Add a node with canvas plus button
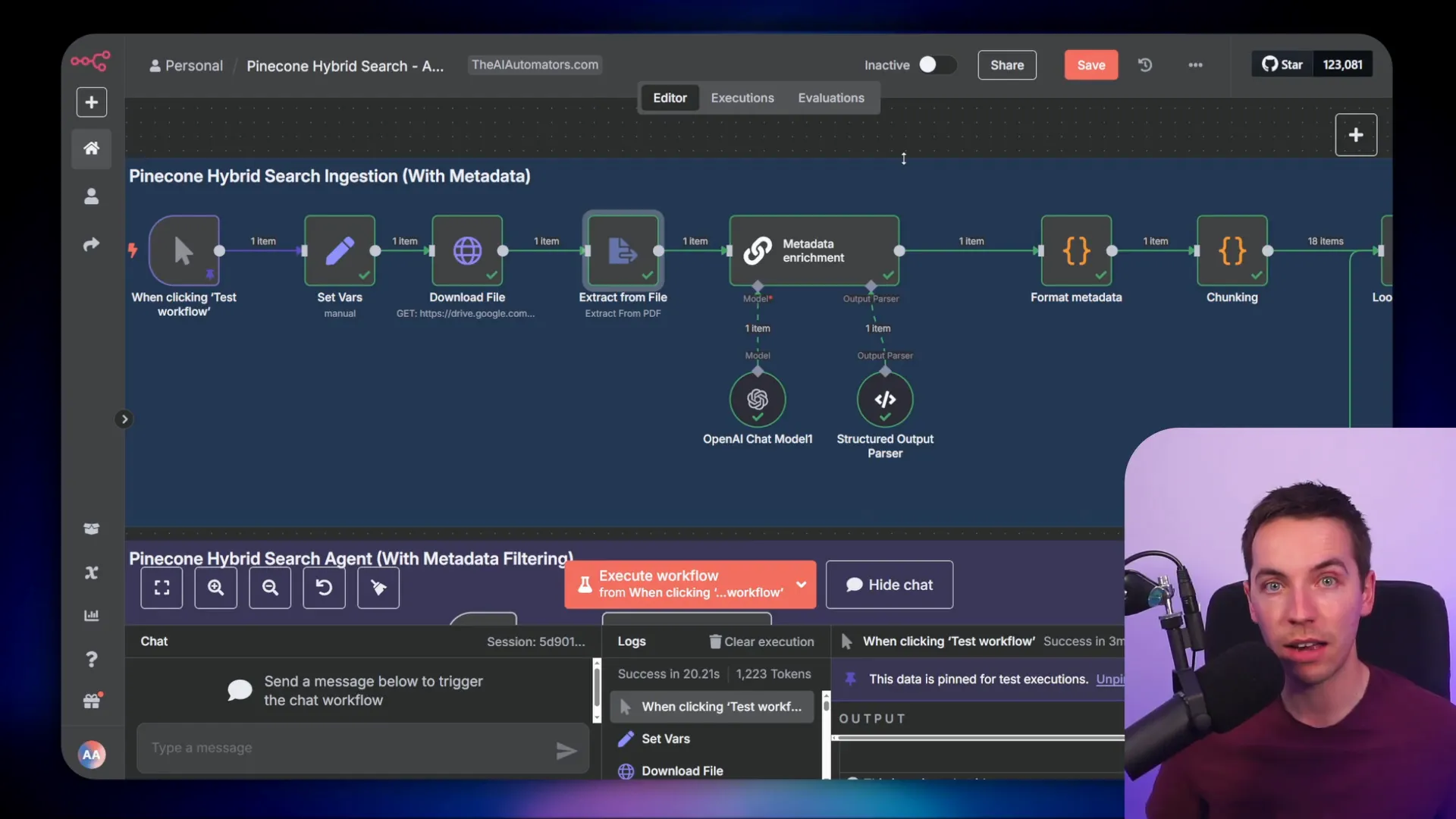 (x=1356, y=135)
